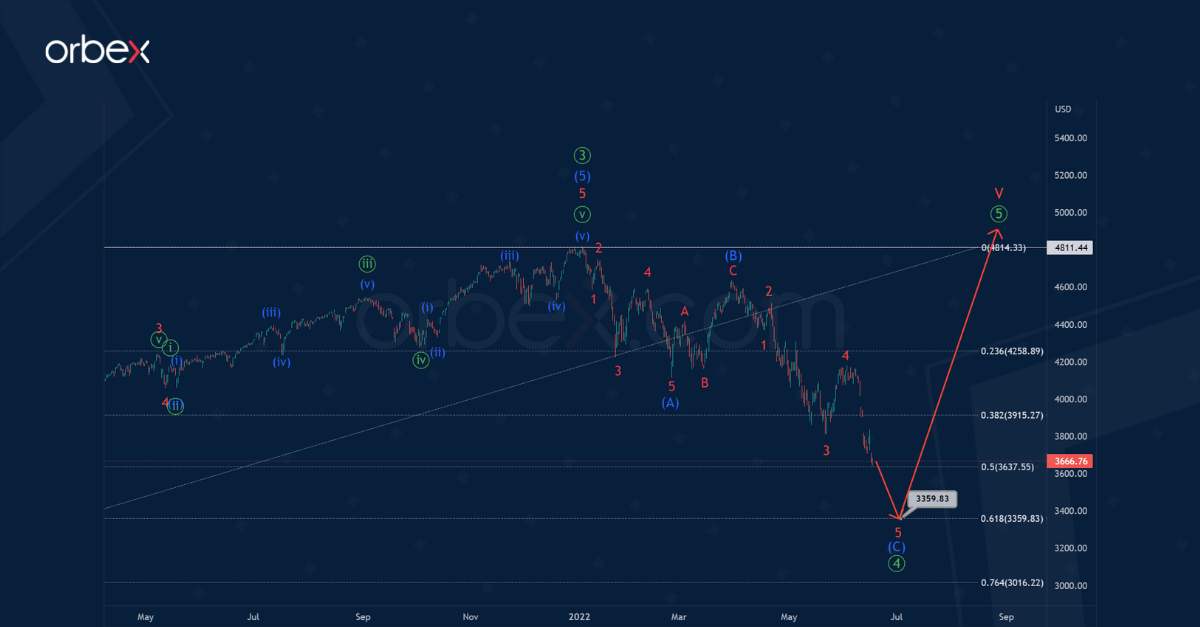Select the 4811.44 price tag on axis
1200x627 pixels.
[x=1068, y=247]
